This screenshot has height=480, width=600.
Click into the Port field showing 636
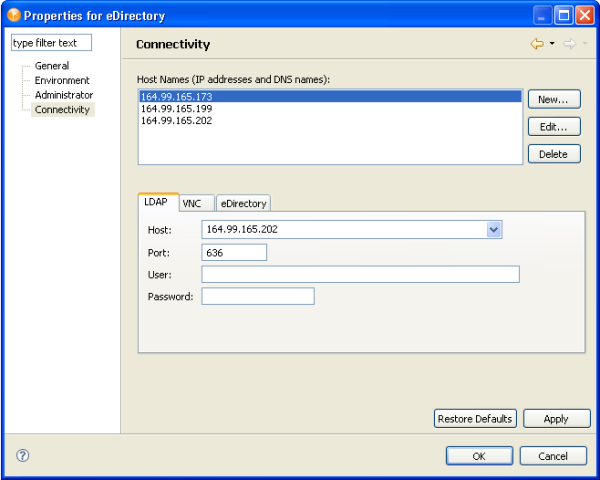tap(234, 253)
